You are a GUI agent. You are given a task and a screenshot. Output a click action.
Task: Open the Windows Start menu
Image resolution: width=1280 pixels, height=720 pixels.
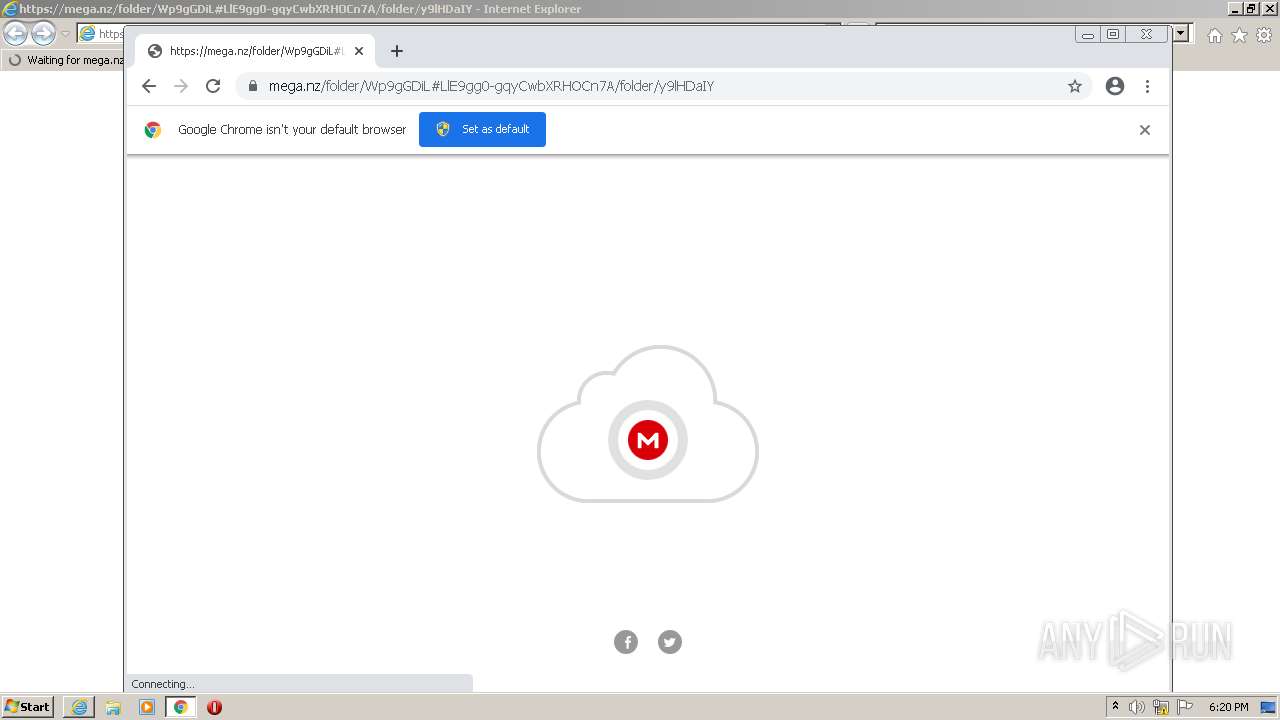(x=28, y=707)
